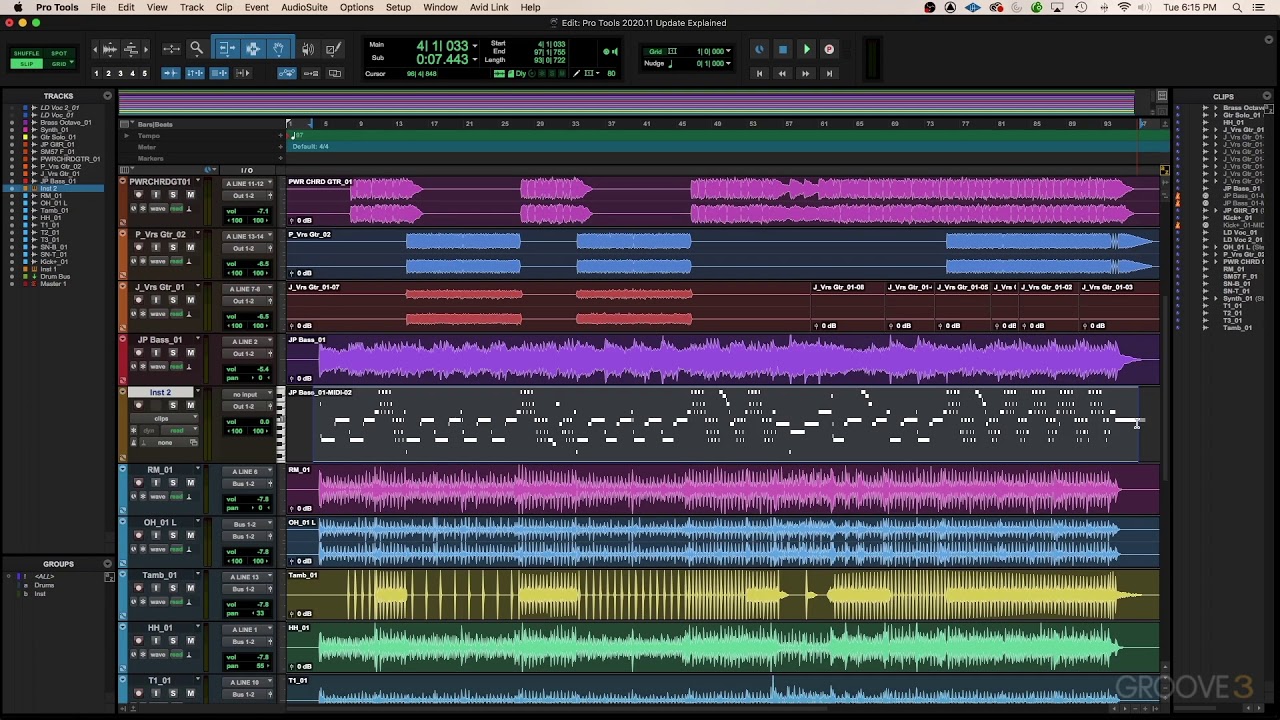The image size is (1280, 720).
Task: Recall zoom preset 3
Action: (120, 74)
